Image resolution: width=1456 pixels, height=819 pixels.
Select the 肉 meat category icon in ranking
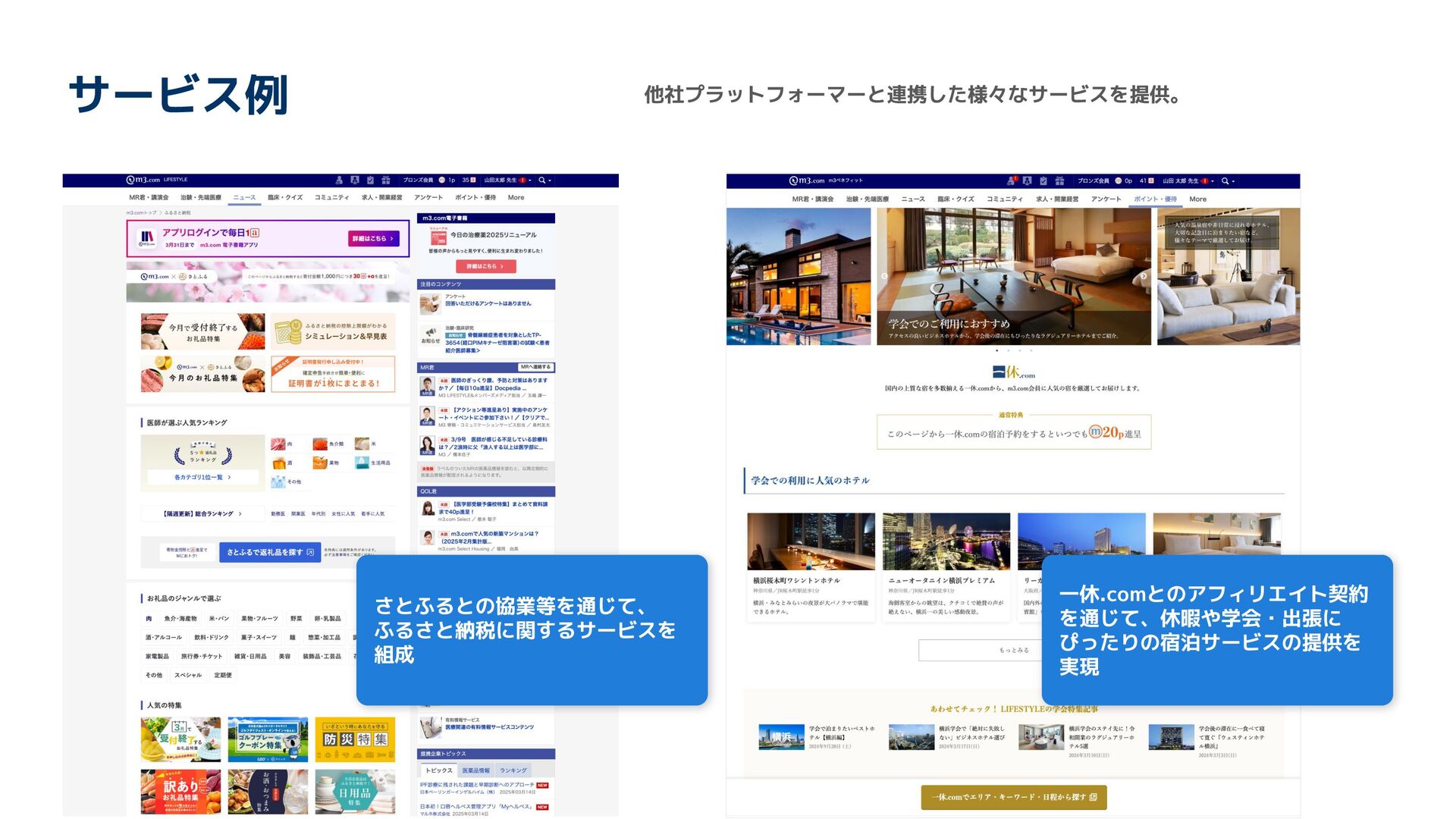tap(278, 444)
